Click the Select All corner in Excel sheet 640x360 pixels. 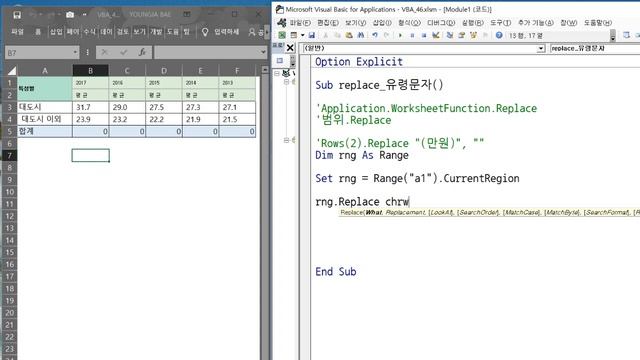(11, 71)
